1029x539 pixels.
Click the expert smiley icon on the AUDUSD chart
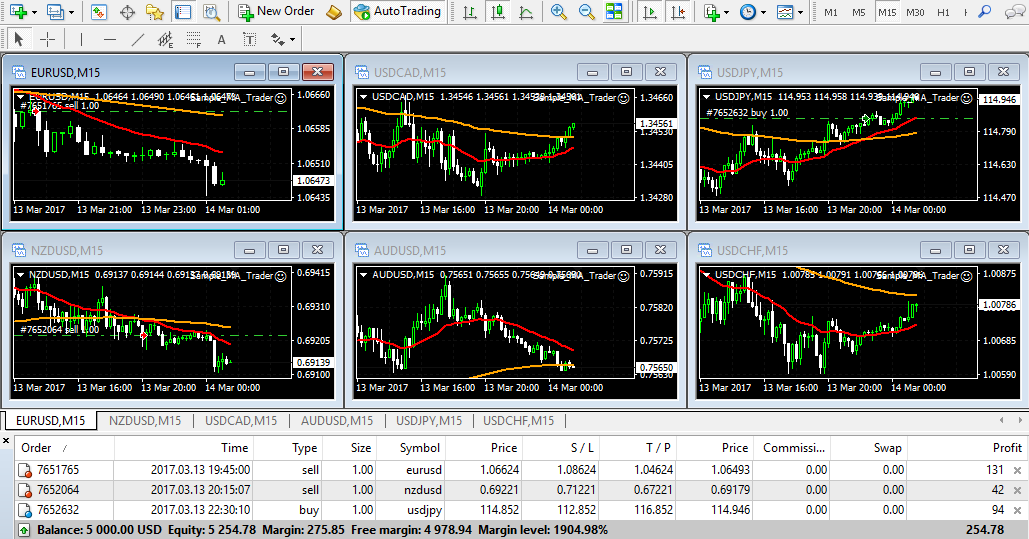point(623,276)
